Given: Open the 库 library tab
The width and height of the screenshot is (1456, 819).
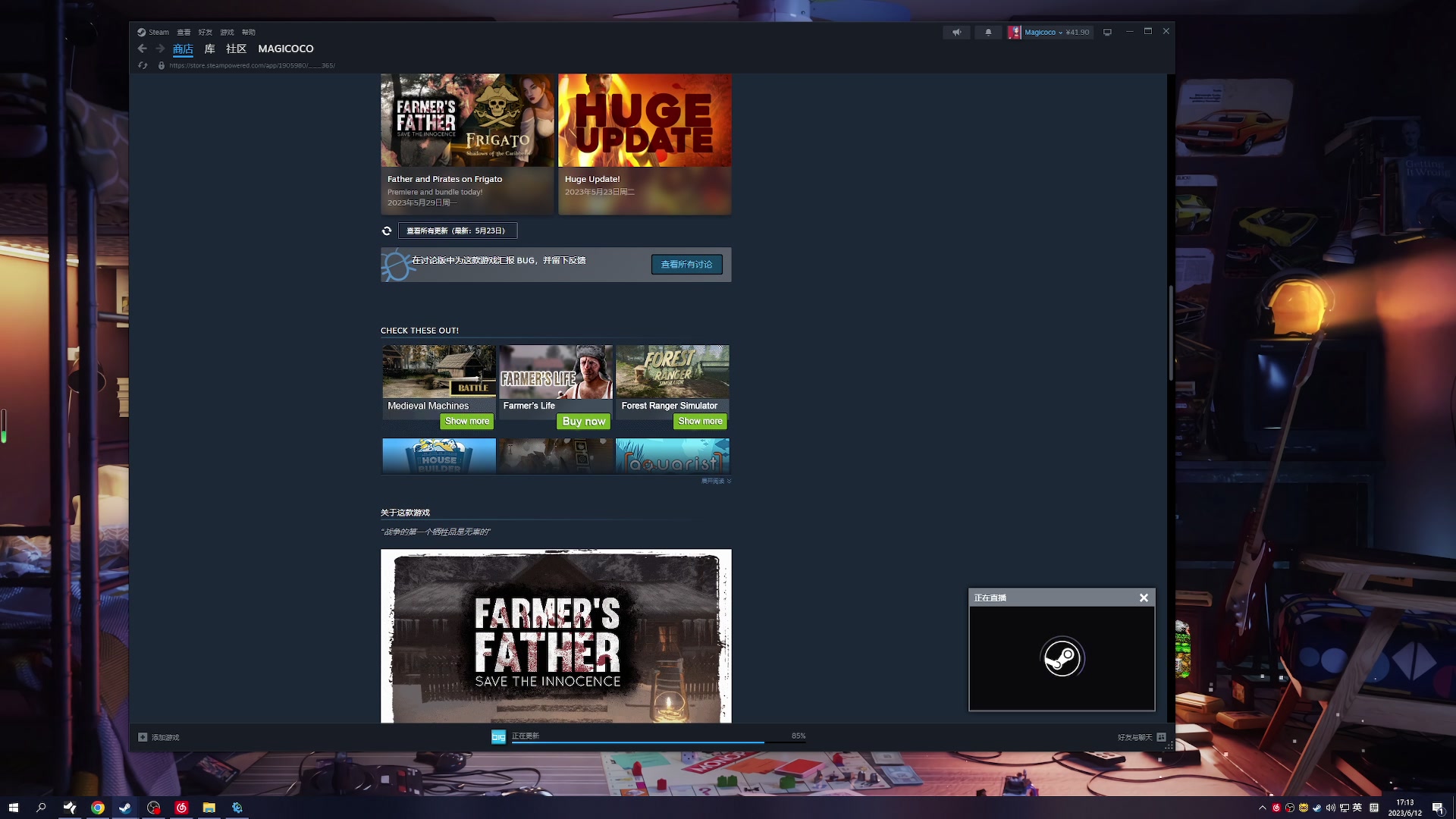Looking at the screenshot, I should pyautogui.click(x=209, y=49).
